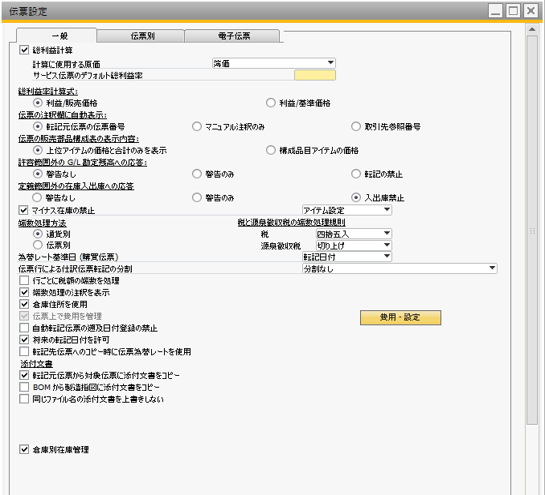
Task: Expand the アイテム設定 dropdown
Action: pyautogui.click(x=347, y=210)
